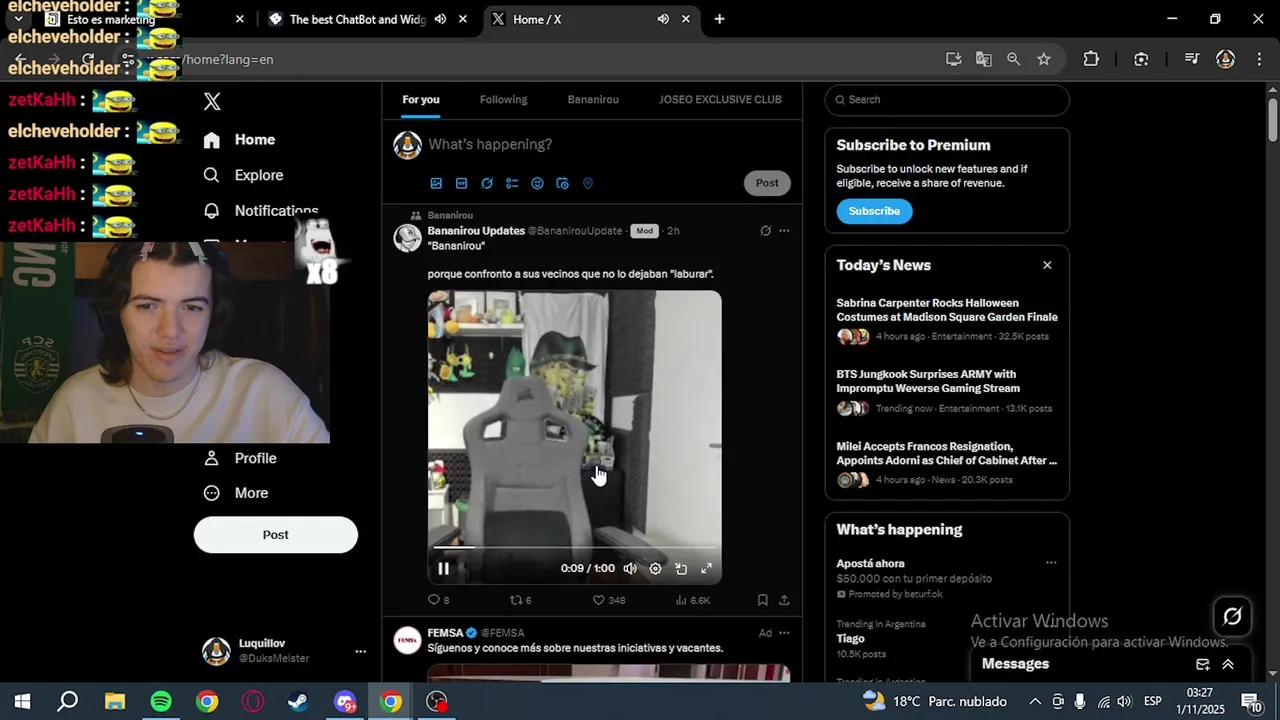Image resolution: width=1280 pixels, height=720 pixels.
Task: Compose new message in Messages bar
Action: [x=1203, y=664]
